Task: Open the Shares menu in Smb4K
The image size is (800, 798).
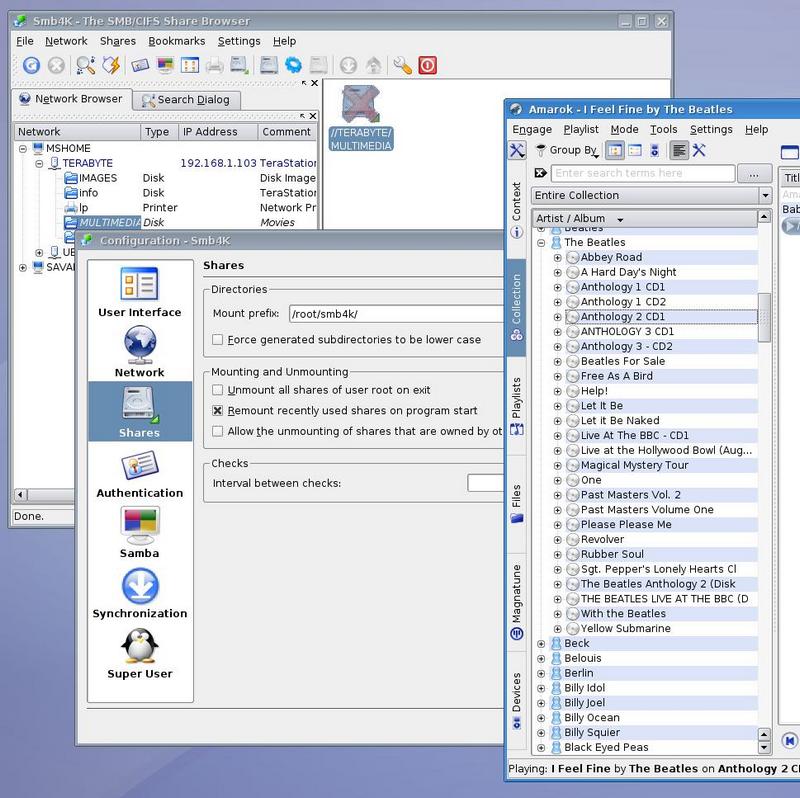Action: click(x=118, y=41)
